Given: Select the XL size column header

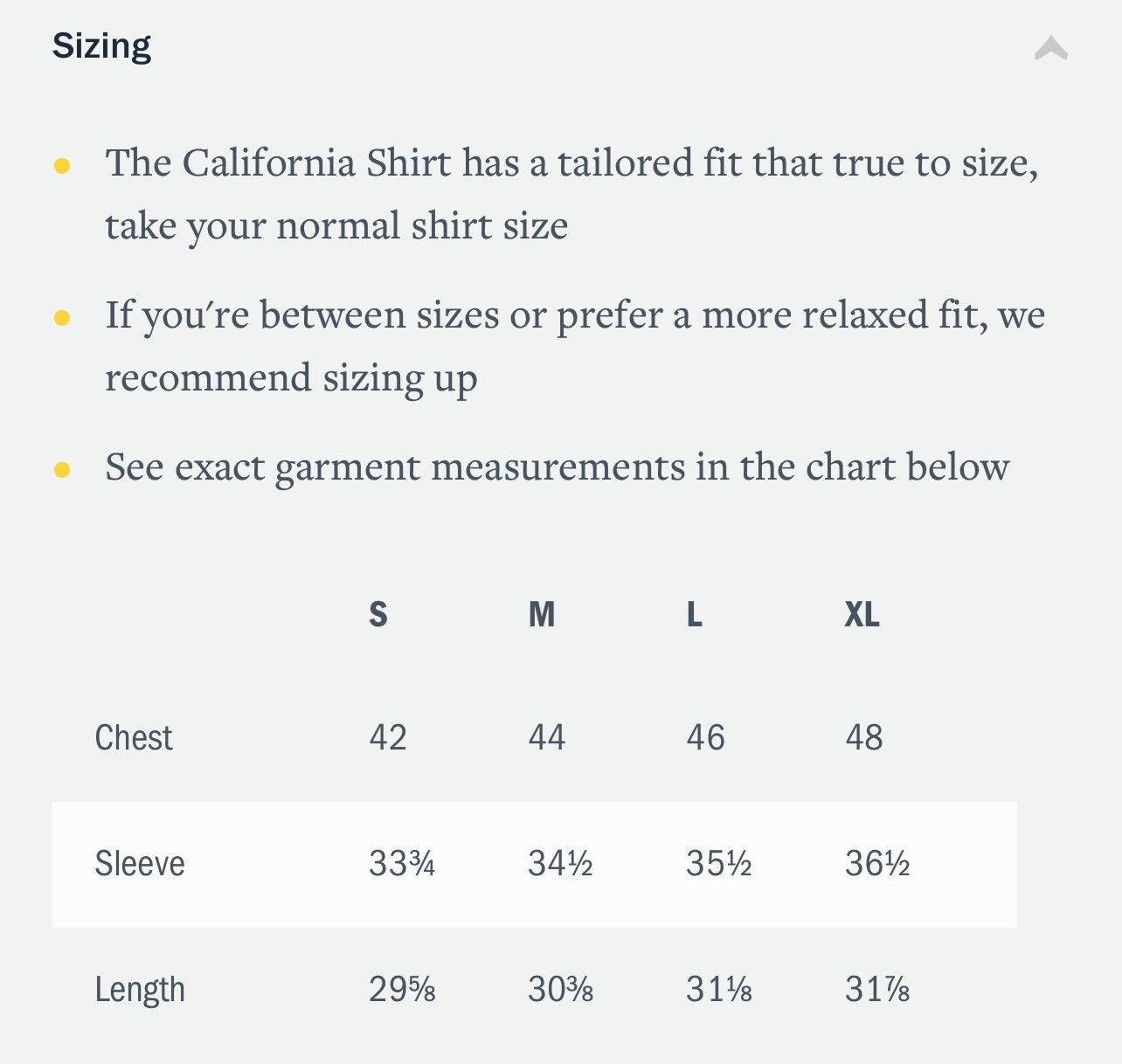Looking at the screenshot, I should pos(862,614).
